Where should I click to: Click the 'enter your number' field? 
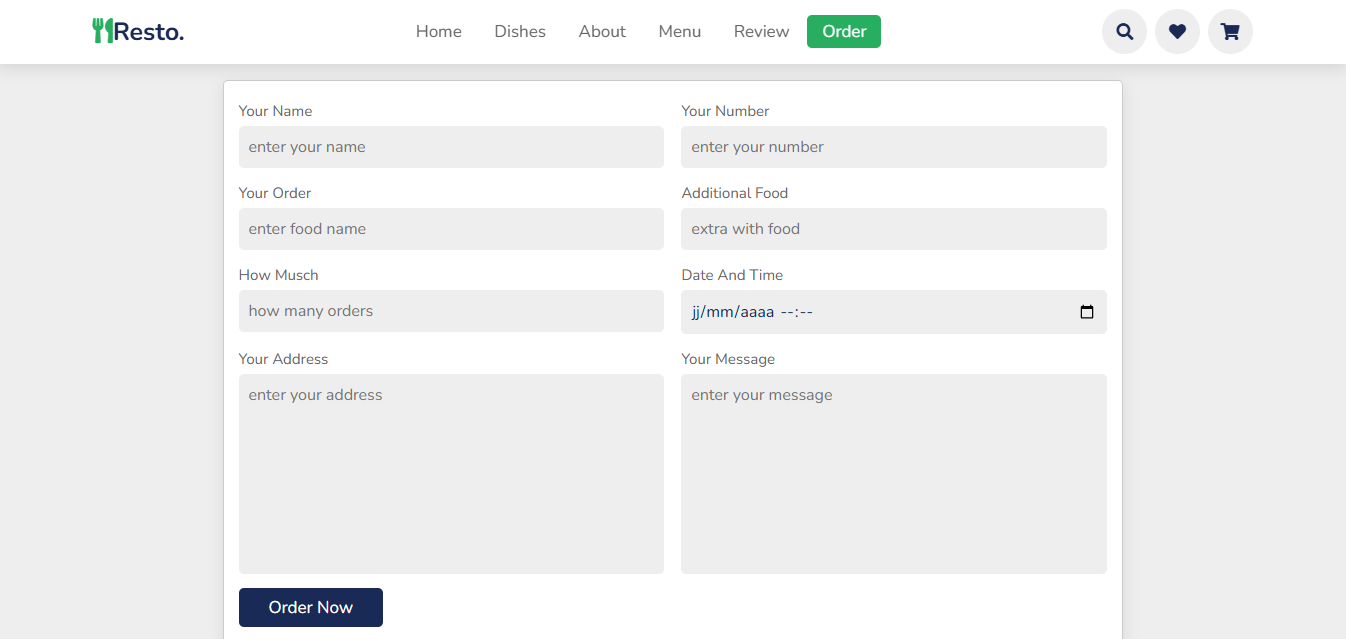pyautogui.click(x=894, y=147)
